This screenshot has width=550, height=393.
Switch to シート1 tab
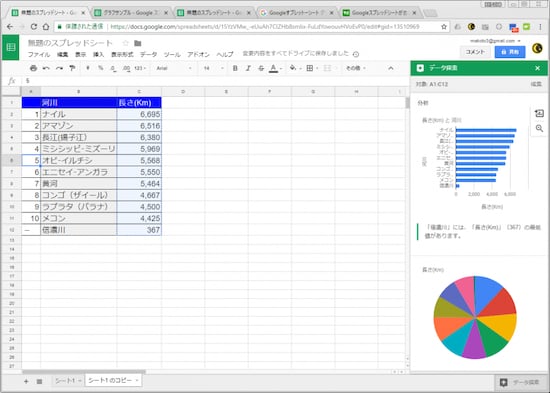[x=65, y=381]
